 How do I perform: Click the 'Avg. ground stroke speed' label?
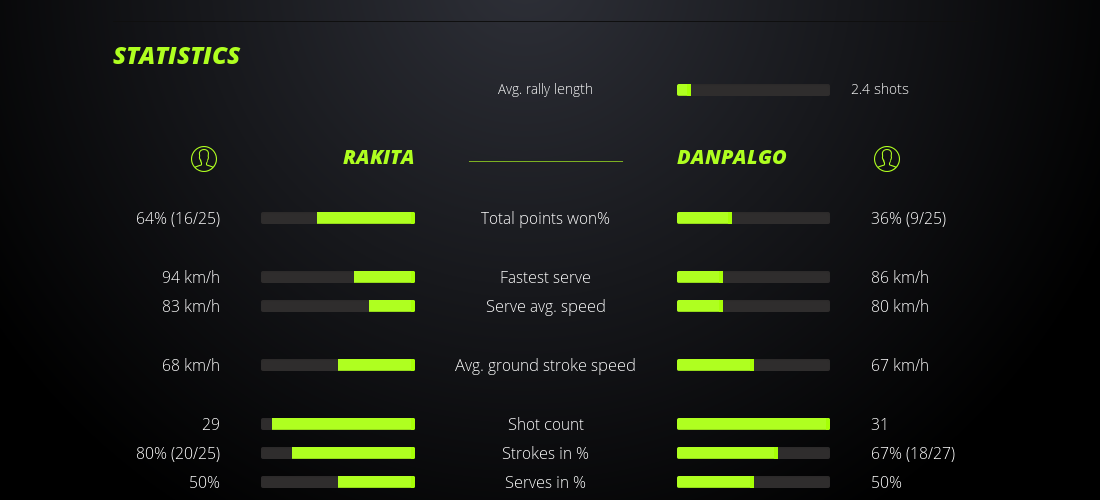tap(545, 365)
